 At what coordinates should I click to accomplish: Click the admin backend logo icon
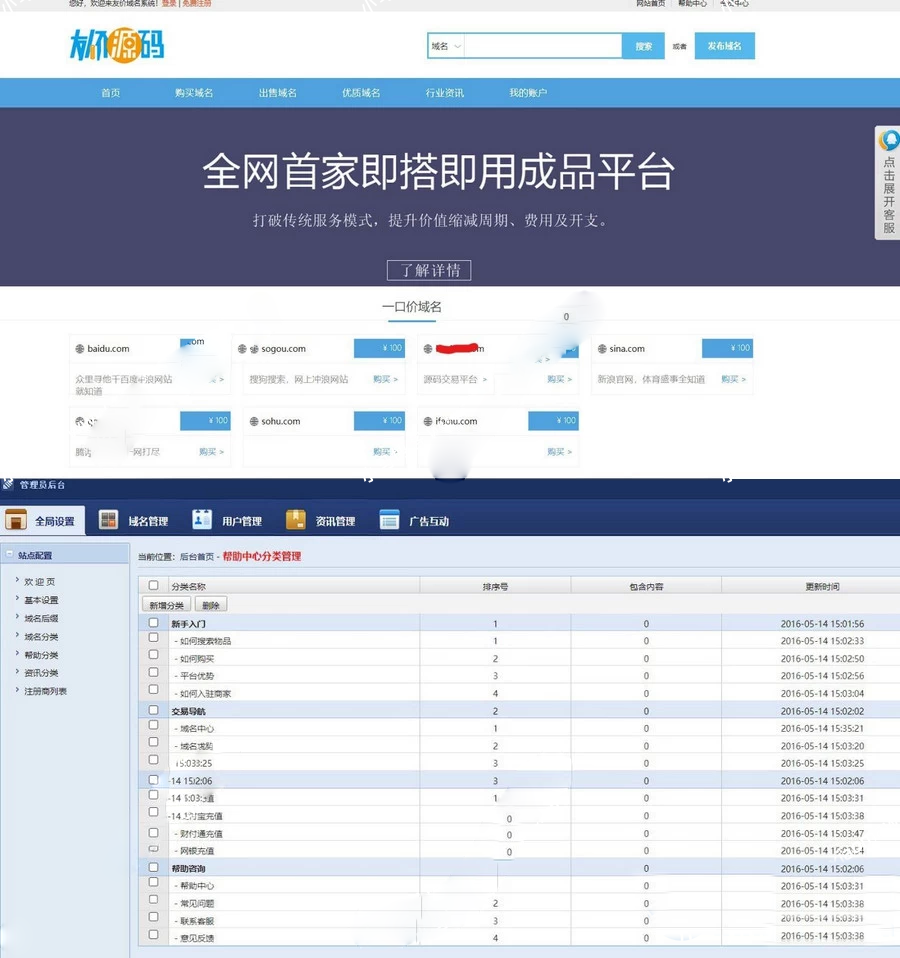coord(8,484)
